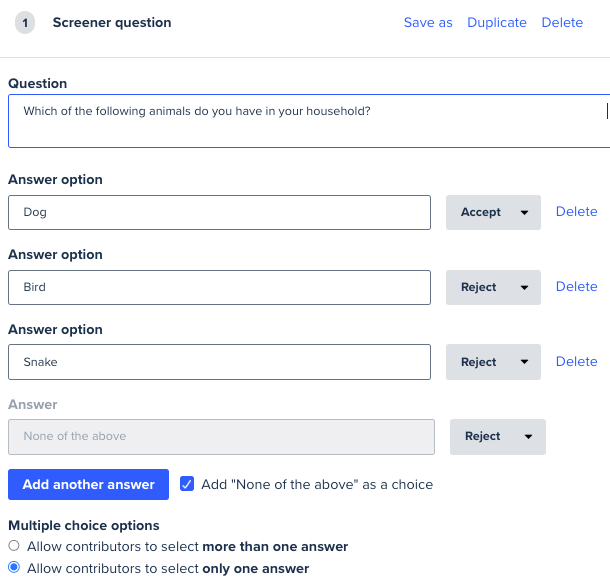
Task: Open the Dog answer Accept dropdown
Action: [x=493, y=212]
